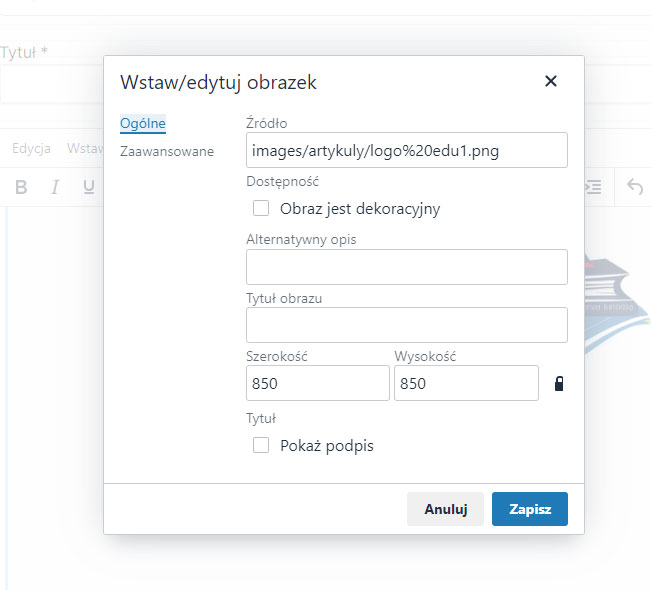Click the Bold formatting icon
Viewport: 652px width, 590px height.
21,187
